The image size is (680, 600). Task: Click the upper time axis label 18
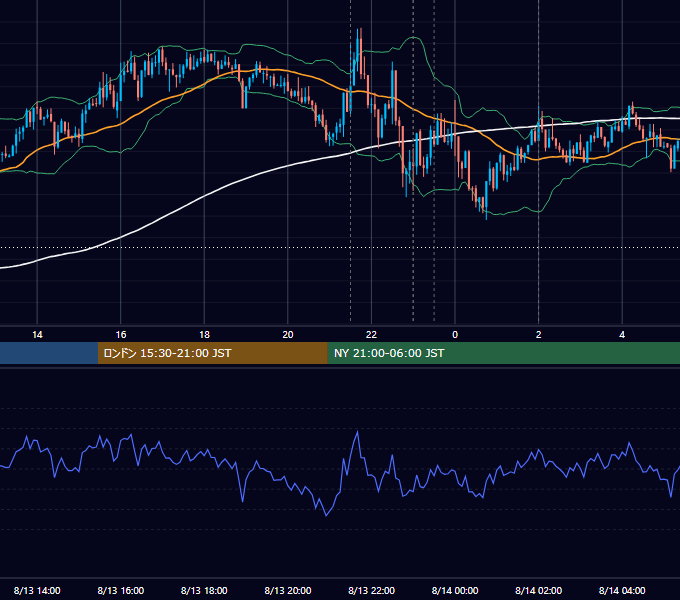click(204, 335)
